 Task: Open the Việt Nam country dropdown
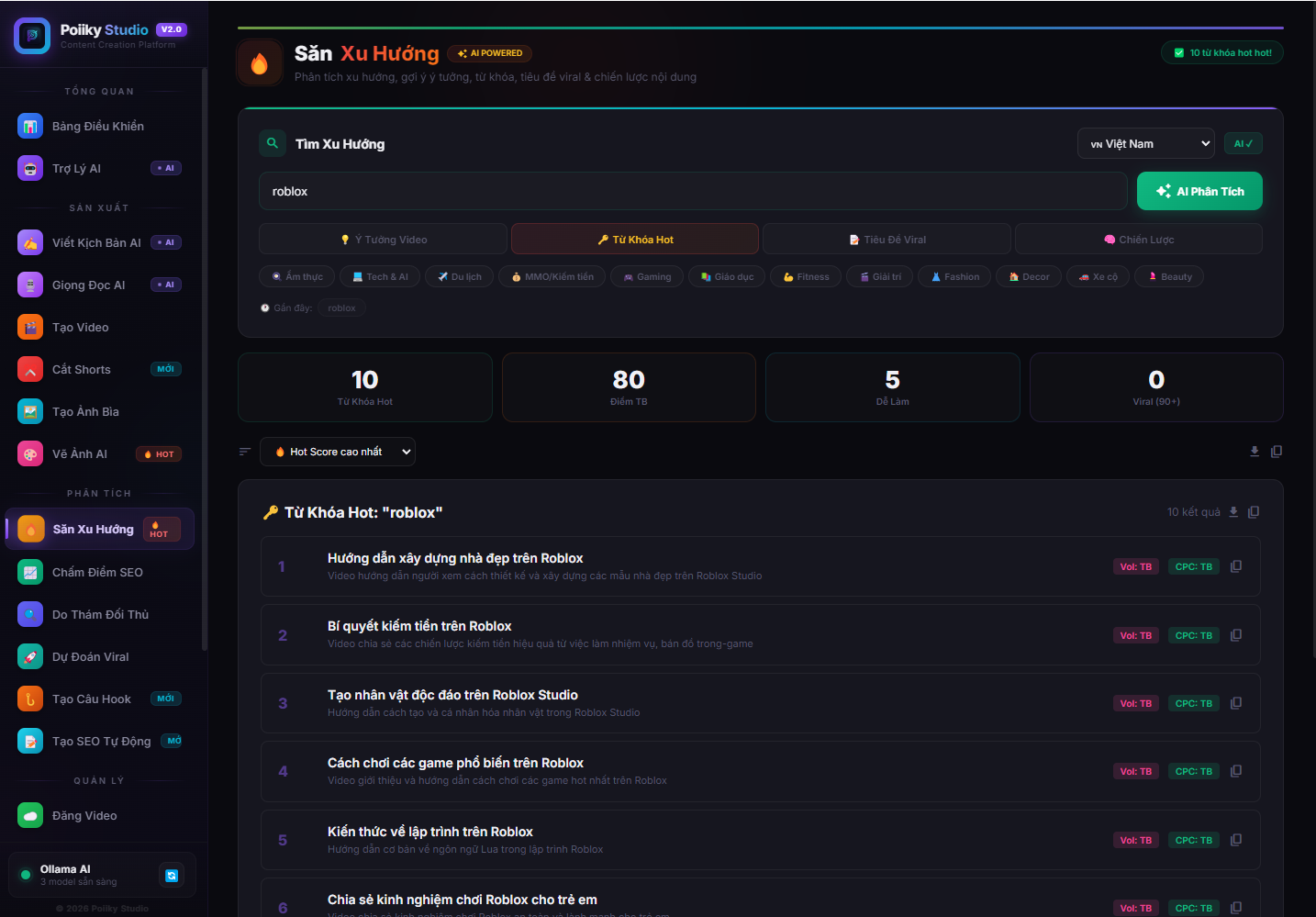(x=1145, y=144)
